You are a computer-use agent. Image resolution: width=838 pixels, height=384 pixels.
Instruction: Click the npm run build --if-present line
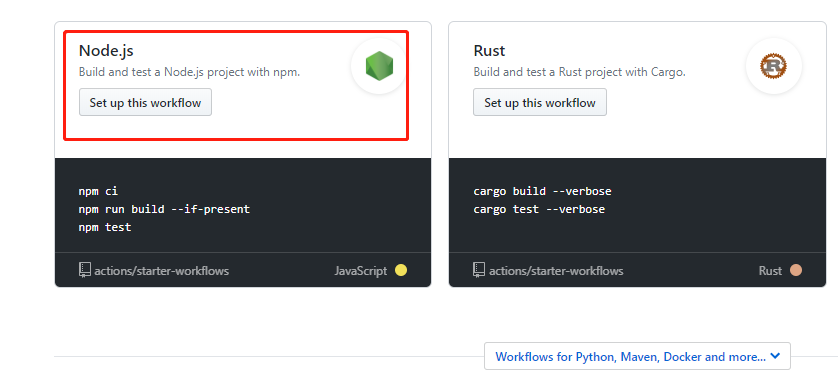point(164,209)
